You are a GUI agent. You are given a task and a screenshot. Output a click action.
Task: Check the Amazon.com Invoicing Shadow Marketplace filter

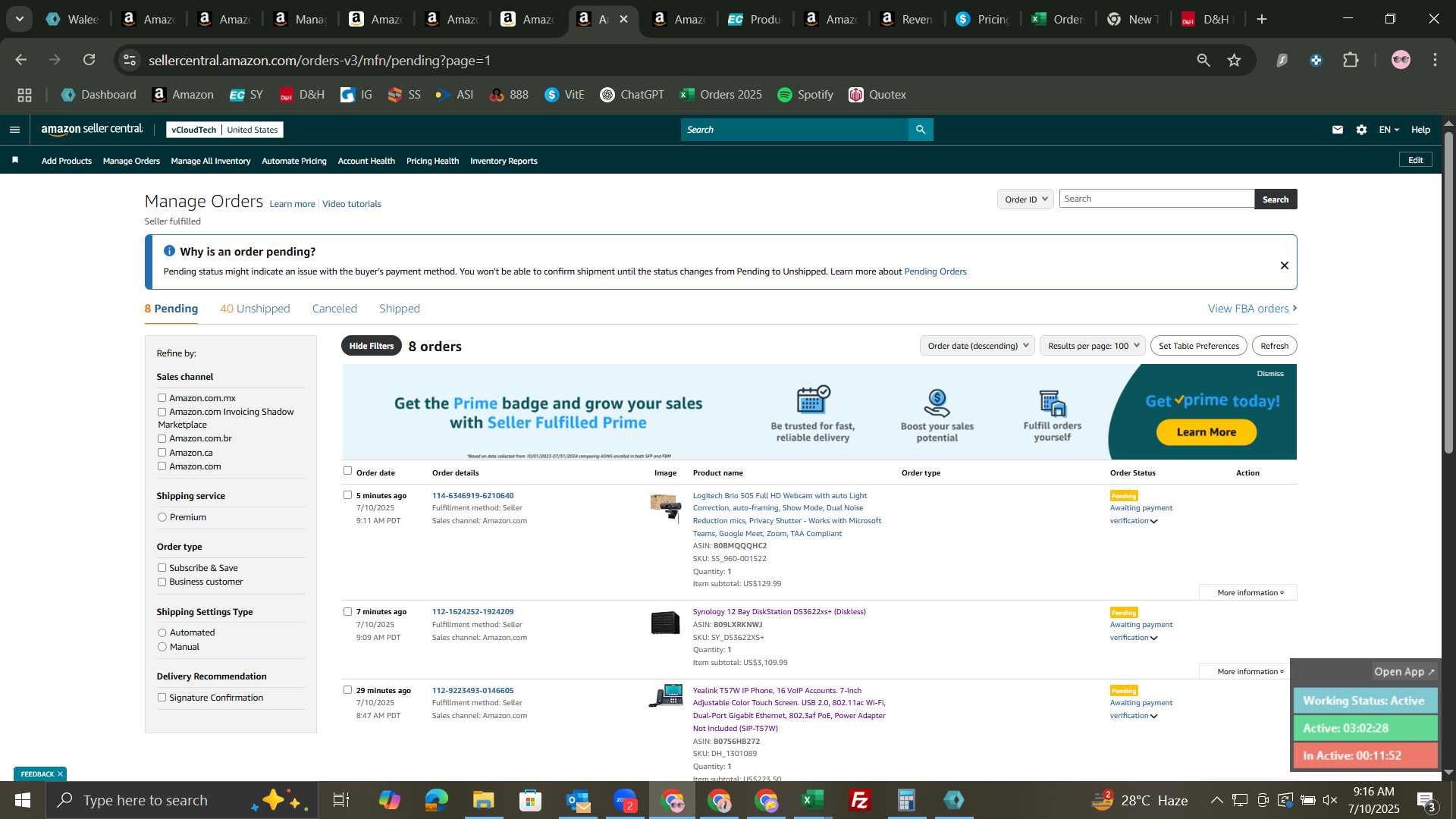(162, 413)
